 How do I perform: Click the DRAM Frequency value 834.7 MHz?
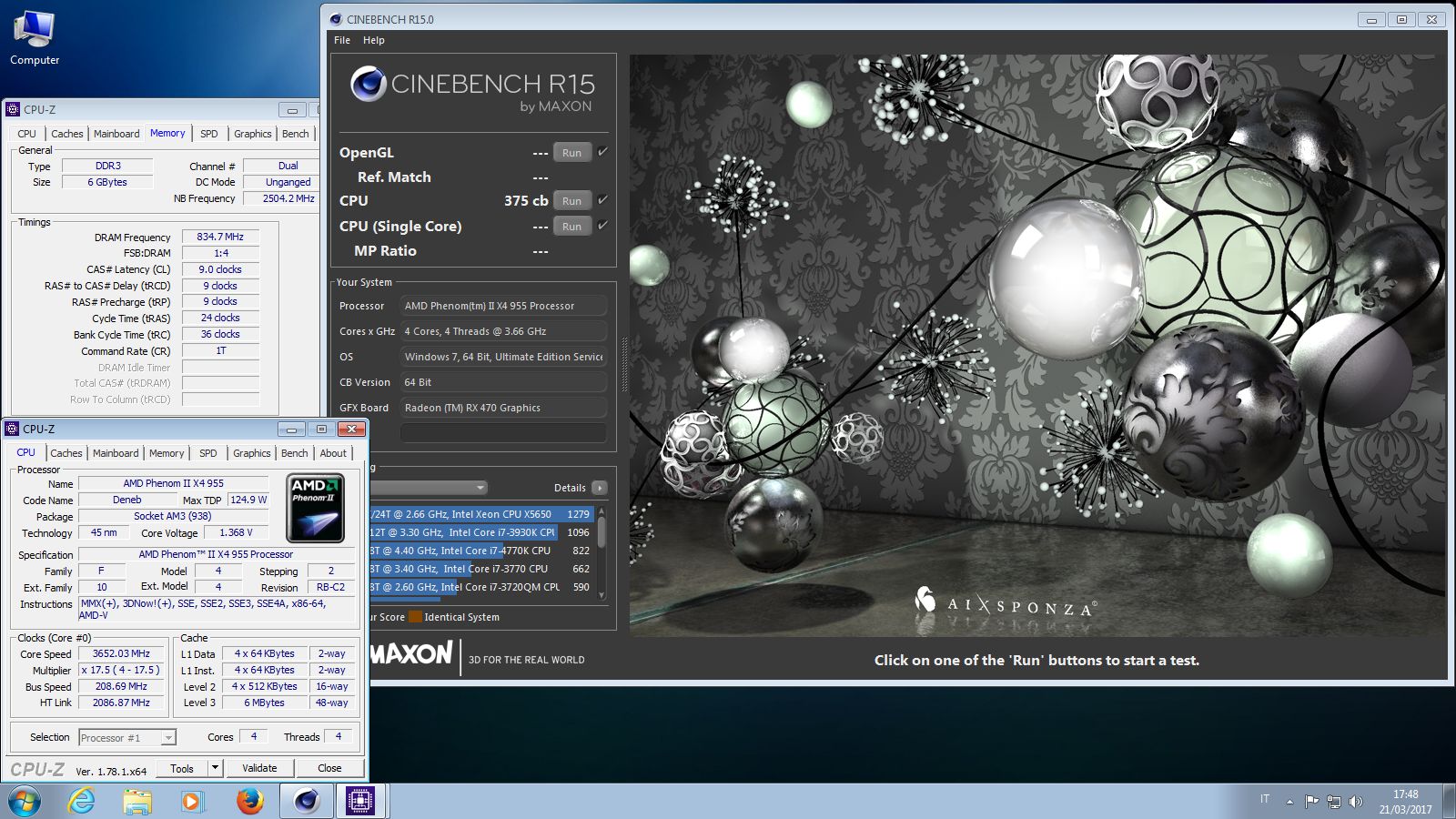(220, 237)
